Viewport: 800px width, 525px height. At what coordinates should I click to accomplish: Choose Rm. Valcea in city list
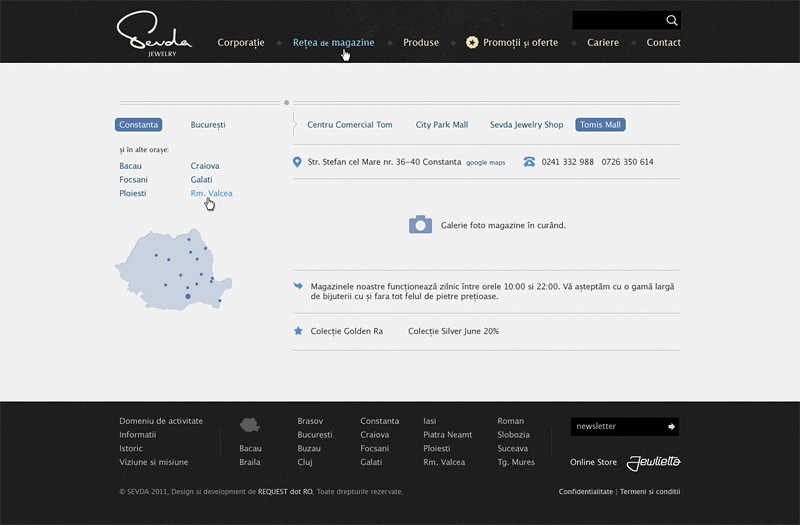click(x=211, y=193)
